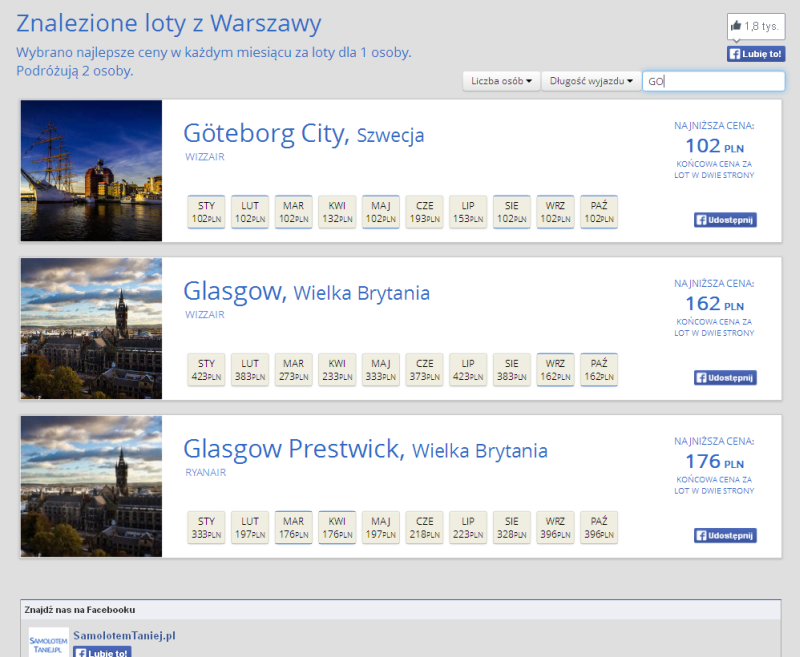Click the 162 PLN lowest price for Glasgow
800x657 pixels.
[x=714, y=304]
